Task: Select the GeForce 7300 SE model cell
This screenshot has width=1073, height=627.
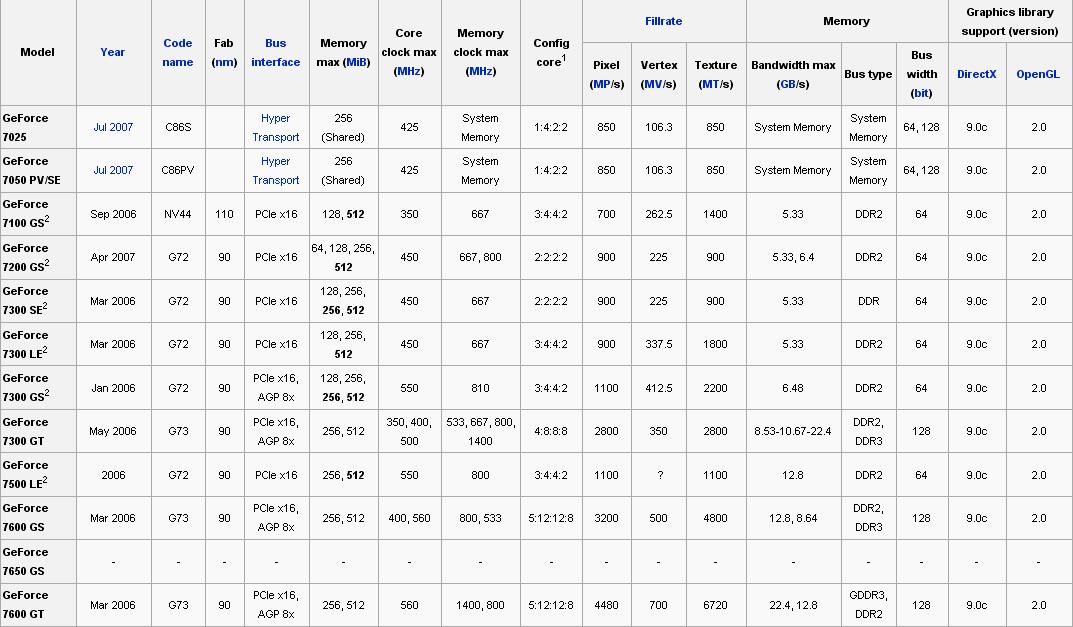Action: point(38,301)
